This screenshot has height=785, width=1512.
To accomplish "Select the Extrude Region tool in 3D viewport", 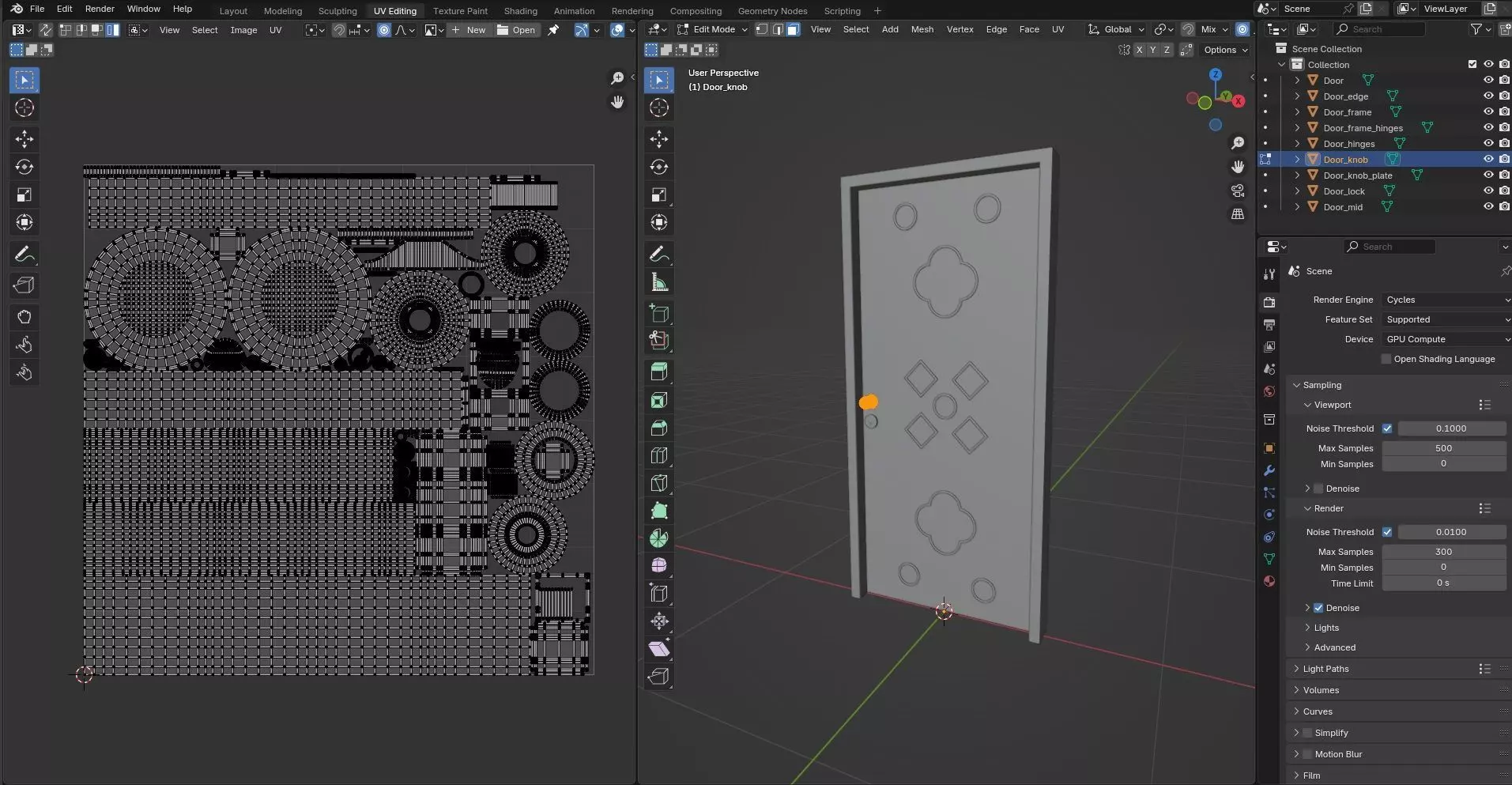I will click(659, 371).
